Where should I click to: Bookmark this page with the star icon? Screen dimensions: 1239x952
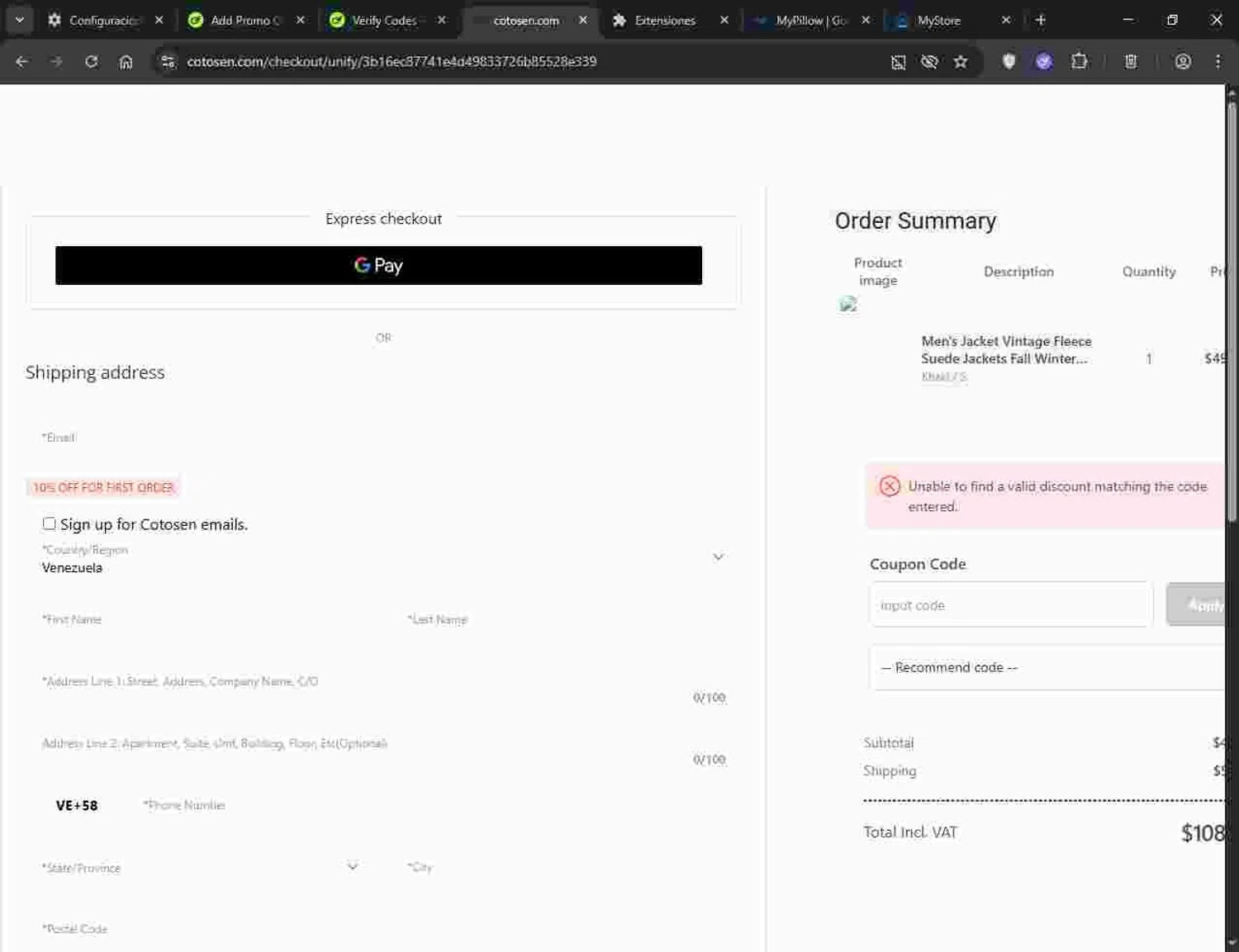click(x=960, y=62)
